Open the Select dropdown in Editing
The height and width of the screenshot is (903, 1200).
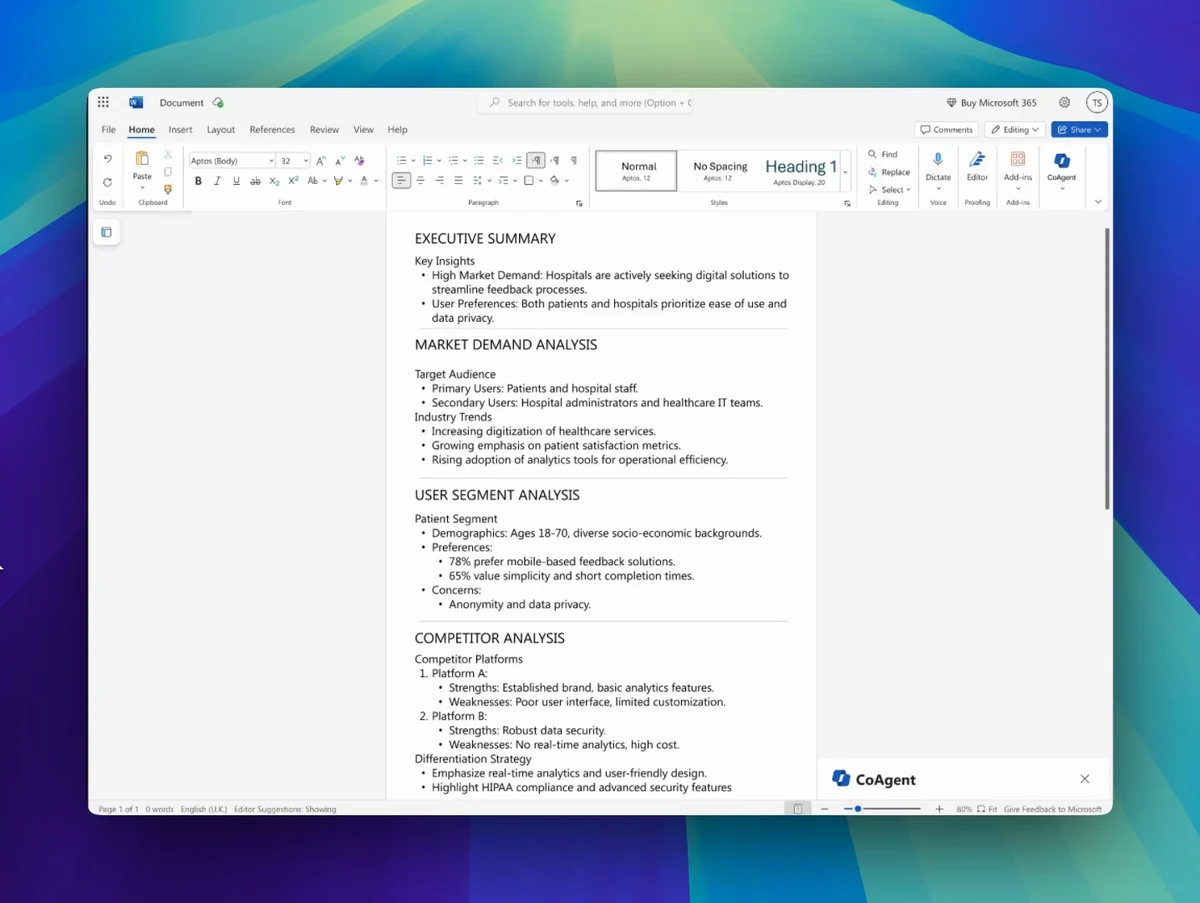click(x=889, y=189)
